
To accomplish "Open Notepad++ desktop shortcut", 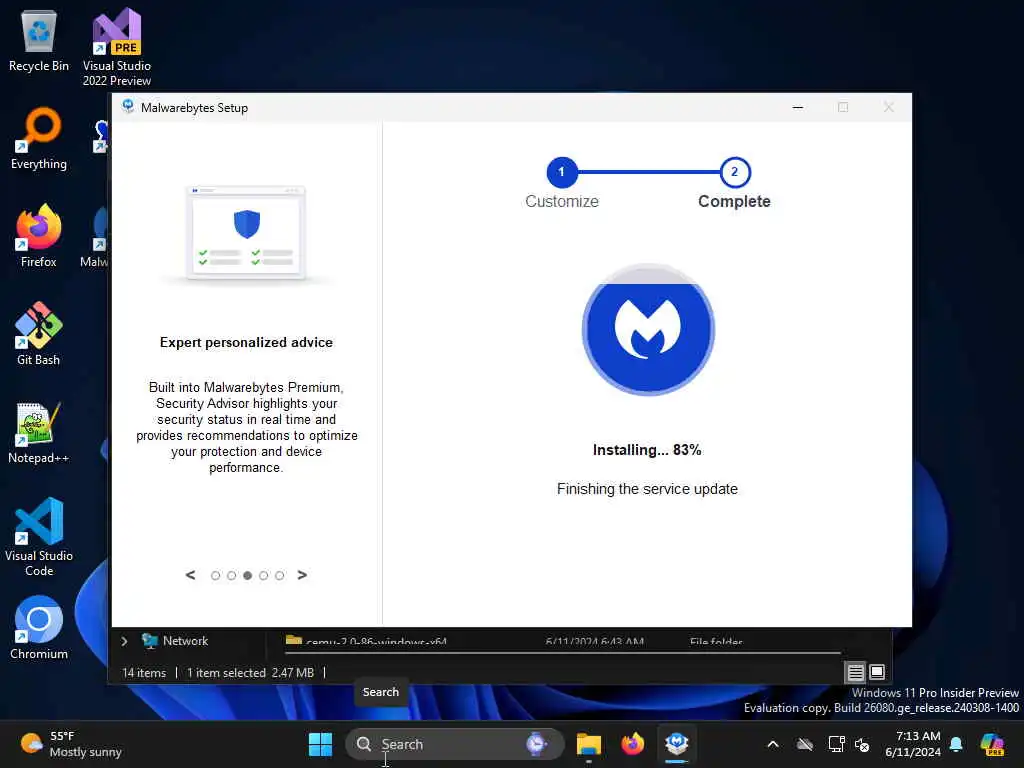I will (39, 432).
